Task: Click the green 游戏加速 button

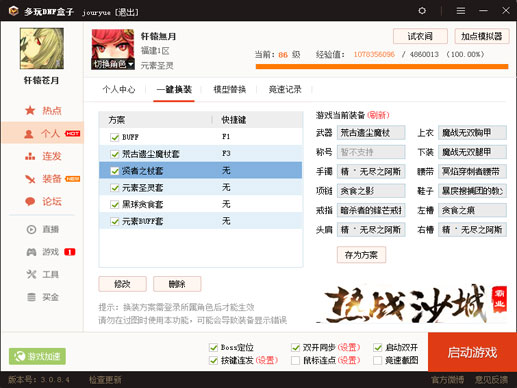Action: [37, 356]
